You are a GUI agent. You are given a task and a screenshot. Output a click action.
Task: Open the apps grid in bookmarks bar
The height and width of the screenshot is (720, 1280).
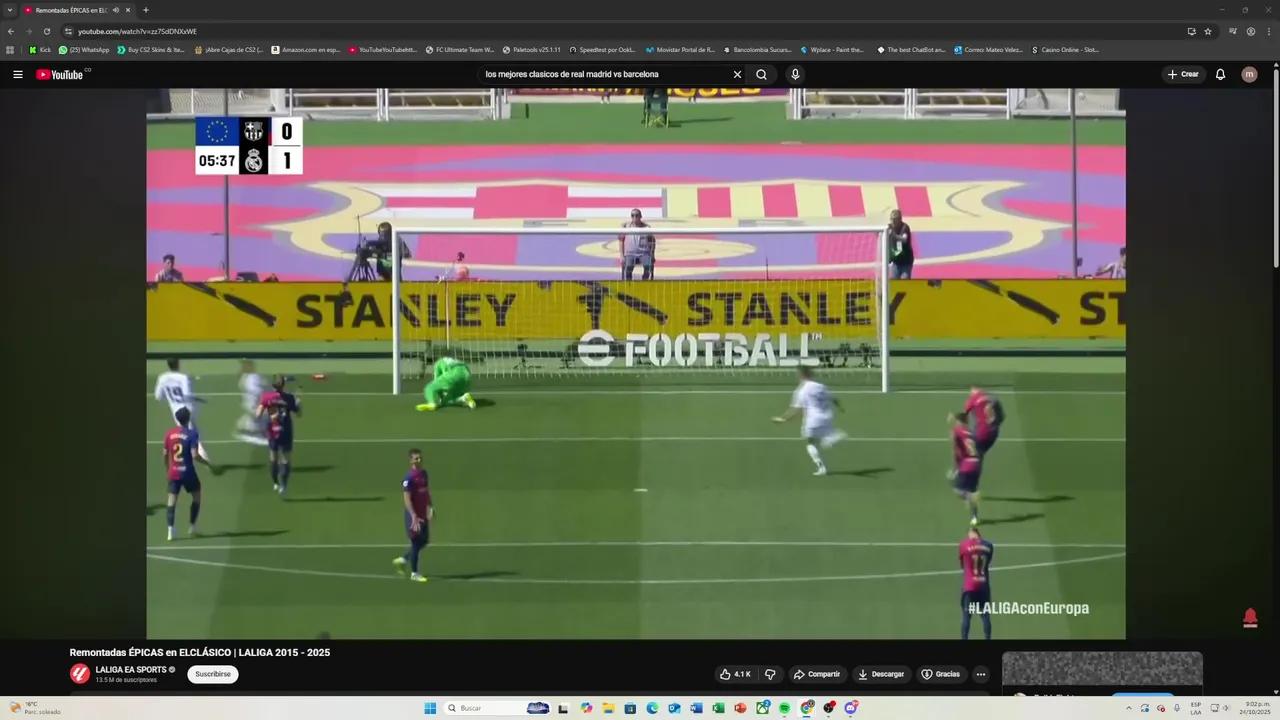pyautogui.click(x=10, y=49)
